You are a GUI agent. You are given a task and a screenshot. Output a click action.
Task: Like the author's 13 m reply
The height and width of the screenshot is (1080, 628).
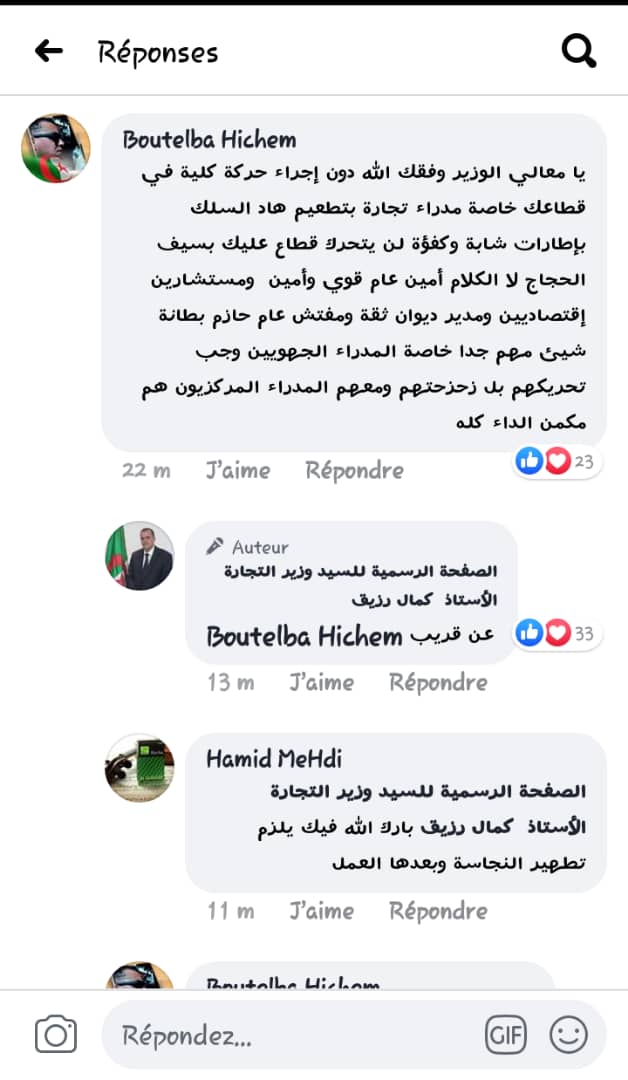pos(322,683)
